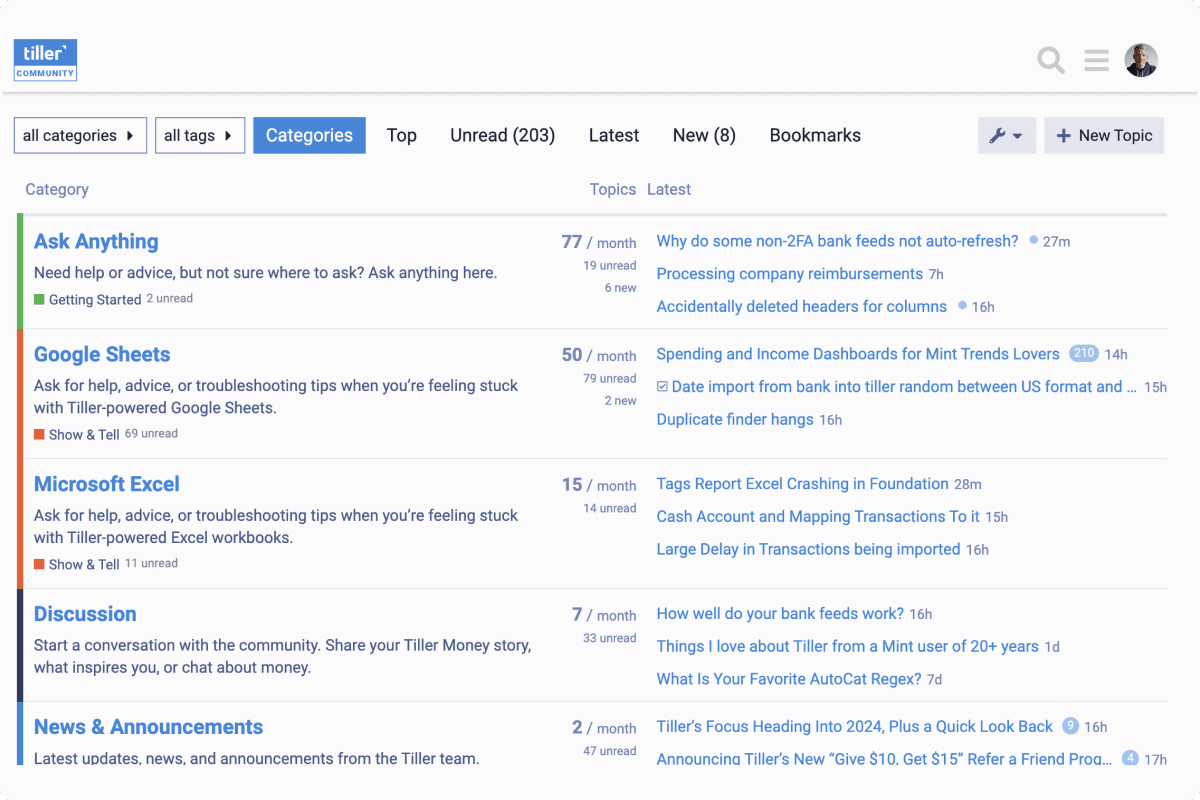Click '19 unread' in Ask Anything
1200x800 pixels.
(610, 266)
